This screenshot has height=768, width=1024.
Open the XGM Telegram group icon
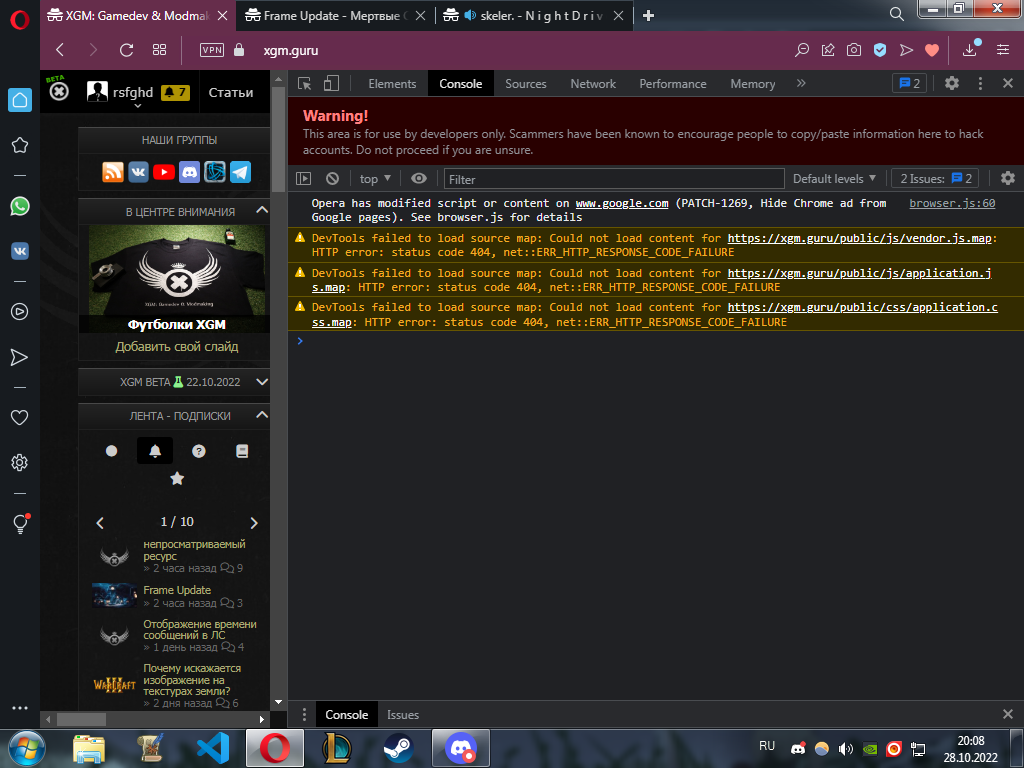click(x=240, y=172)
